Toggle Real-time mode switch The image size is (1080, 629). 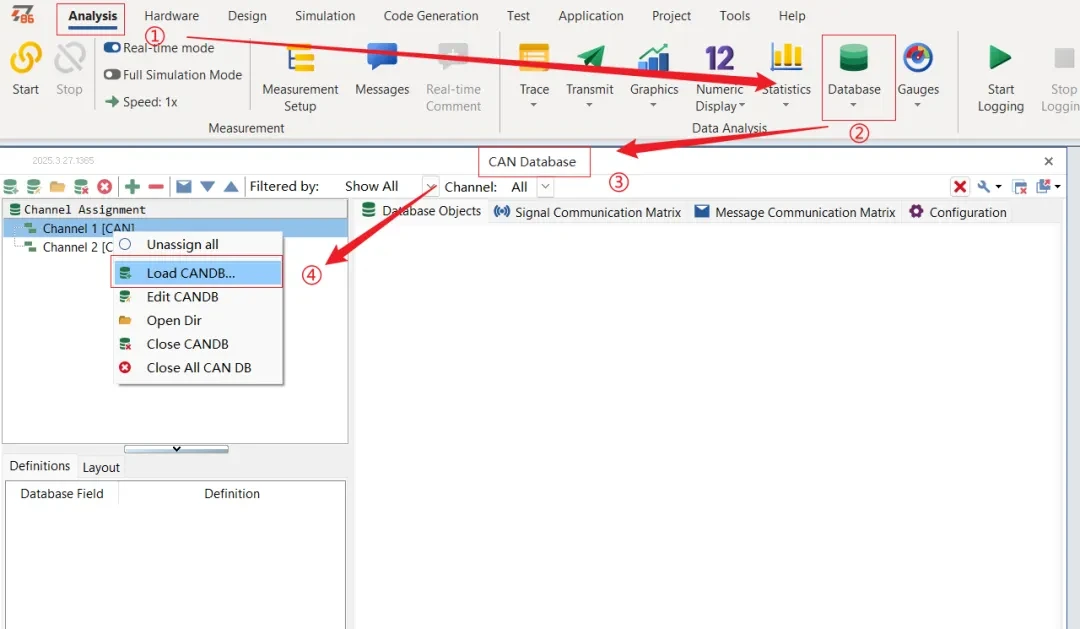[x=112, y=48]
